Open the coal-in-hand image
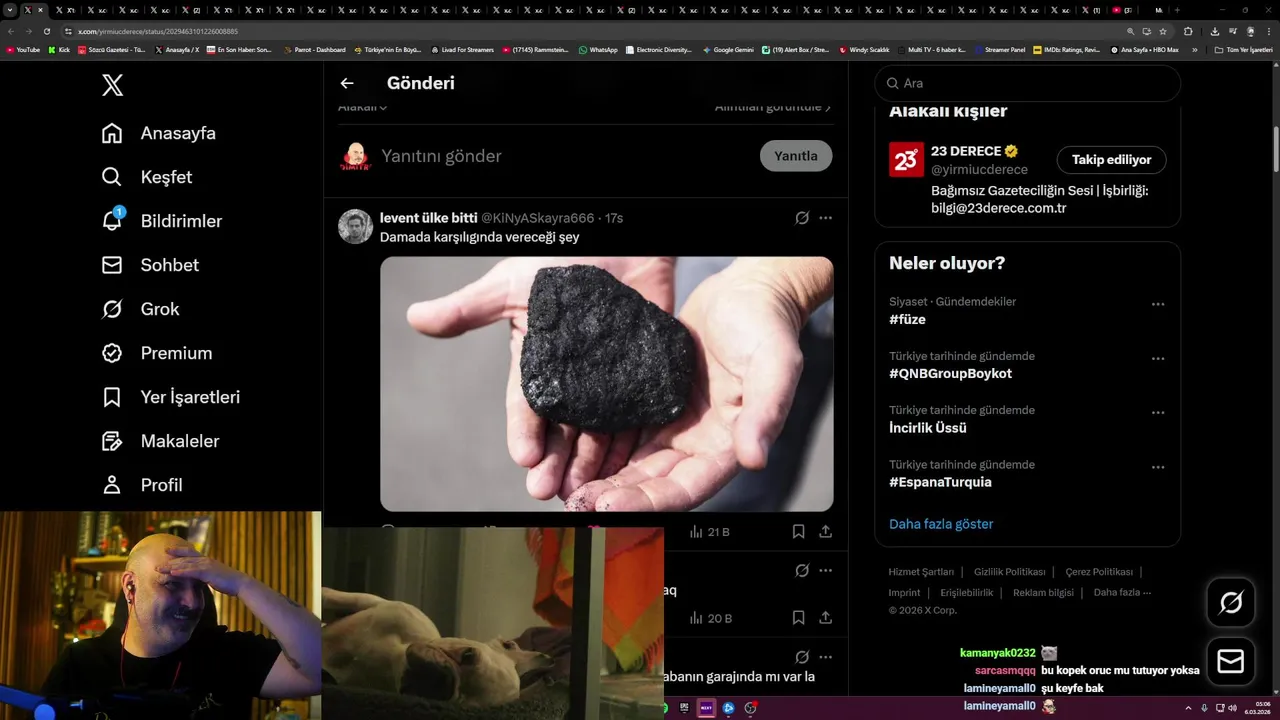 606,384
